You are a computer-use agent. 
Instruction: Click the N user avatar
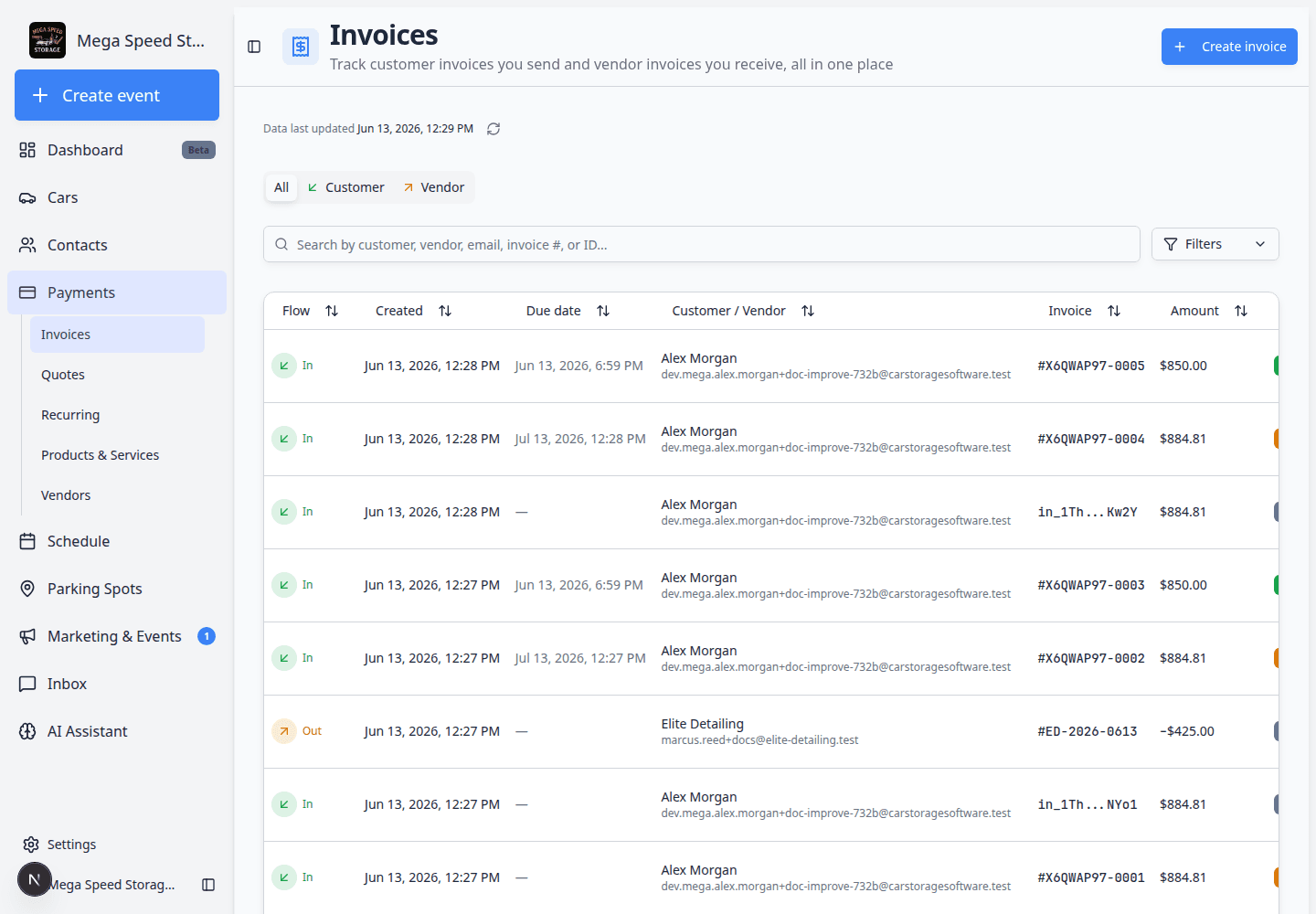pyautogui.click(x=35, y=879)
